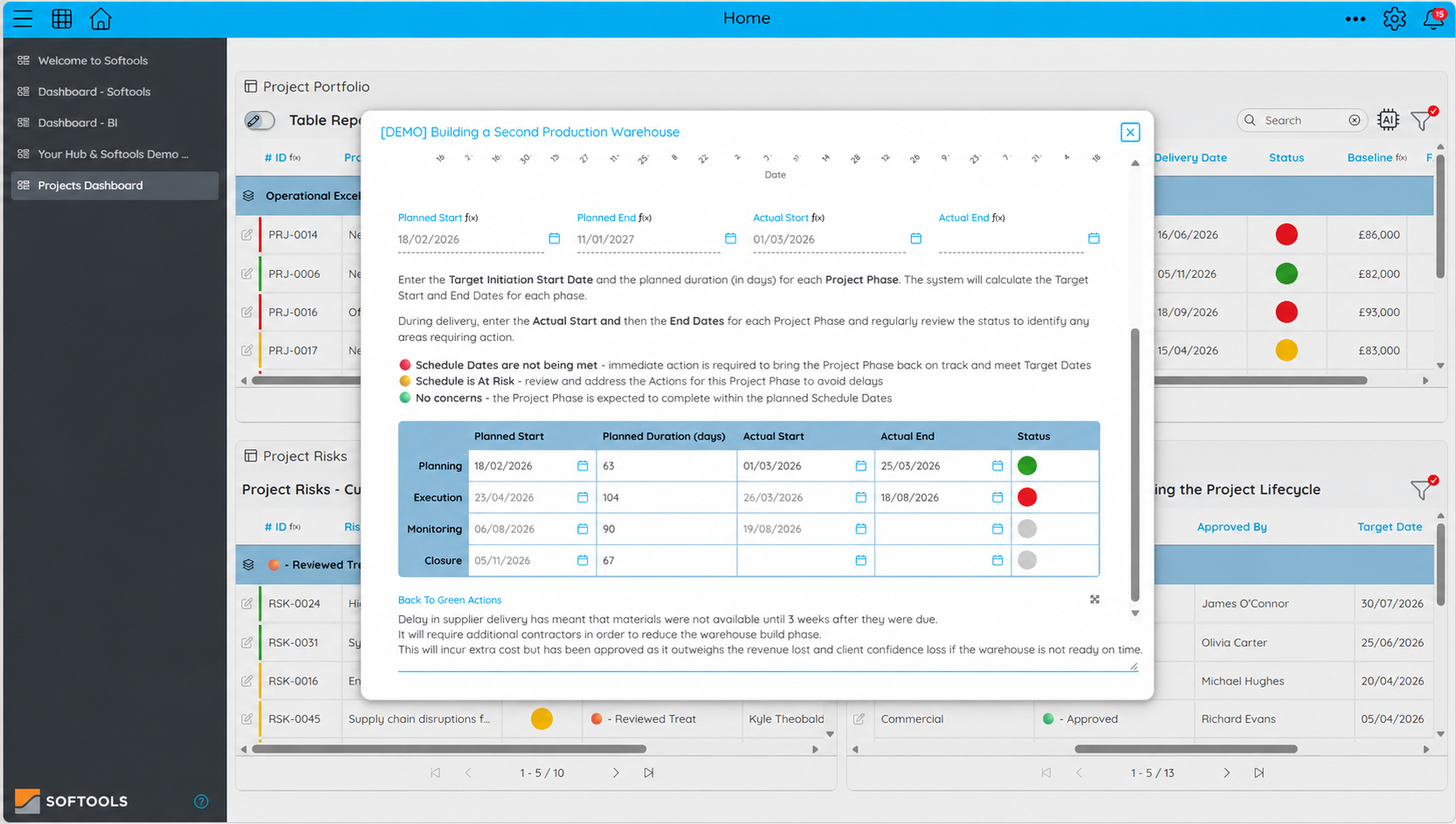Open calendar picker for Planned Start field
Viewport: 1456px width, 824px height.
[x=554, y=239]
